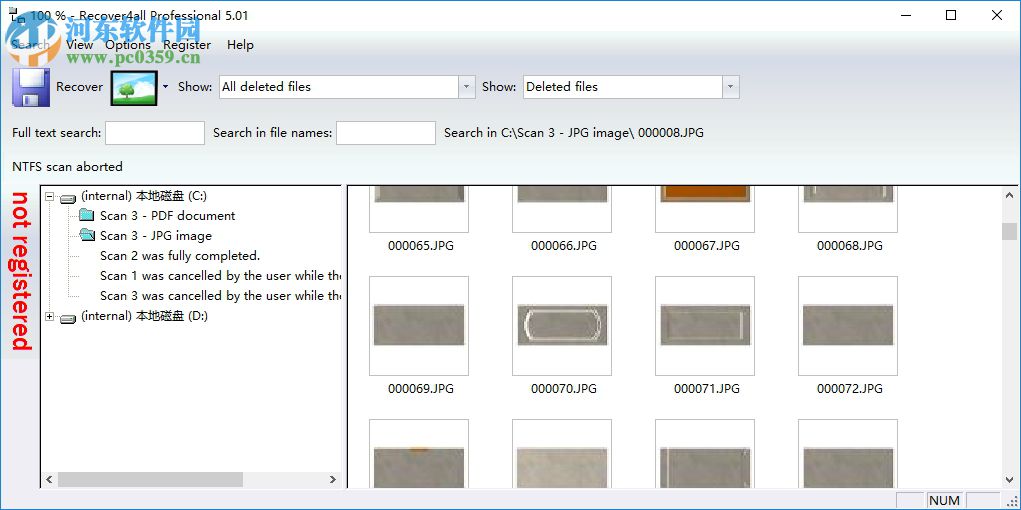Viewport: 1021px width, 510px height.
Task: Maximize the Recover4all window
Action: [x=951, y=15]
